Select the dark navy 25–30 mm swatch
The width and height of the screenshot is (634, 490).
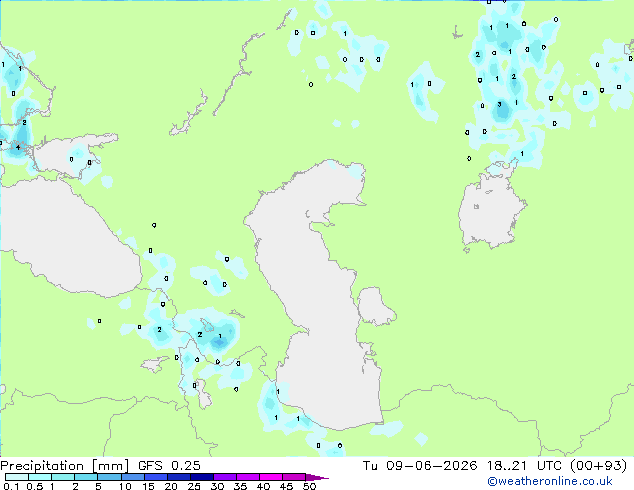tap(202, 477)
